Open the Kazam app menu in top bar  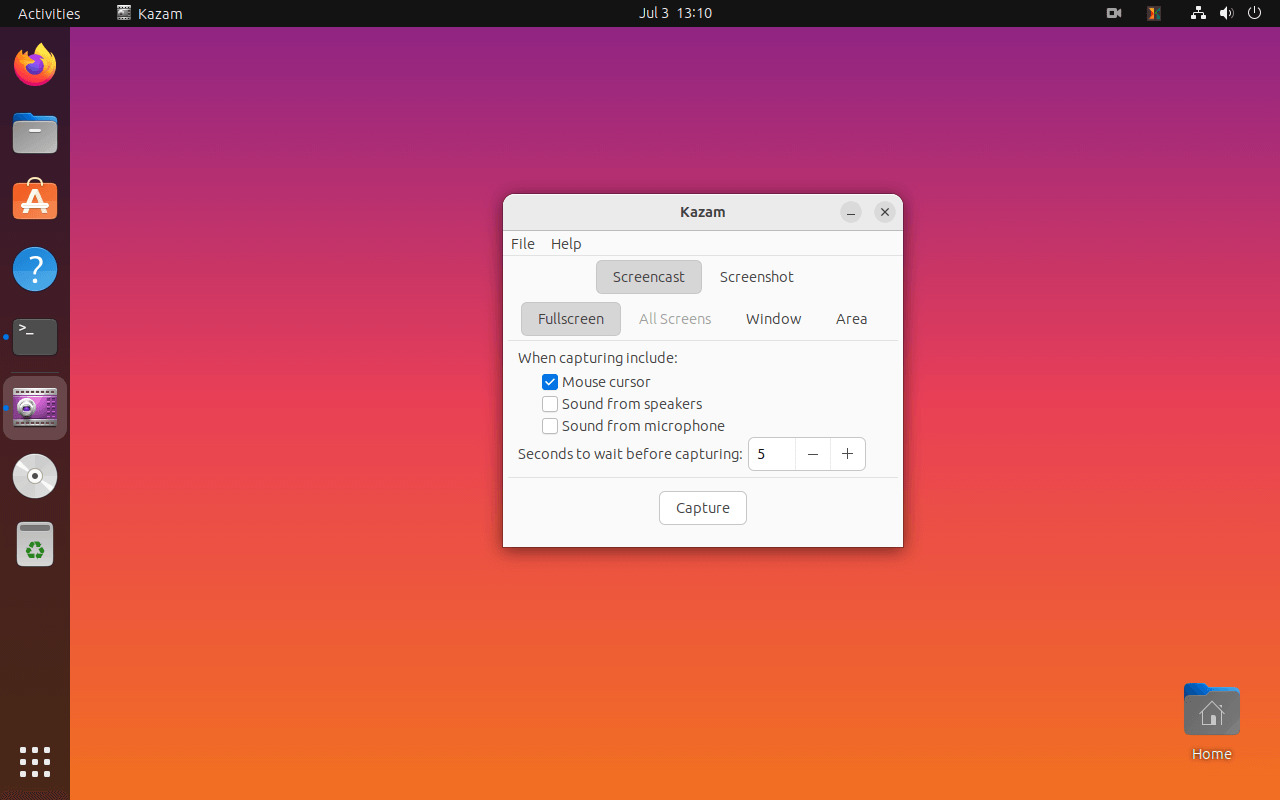[x=150, y=13]
